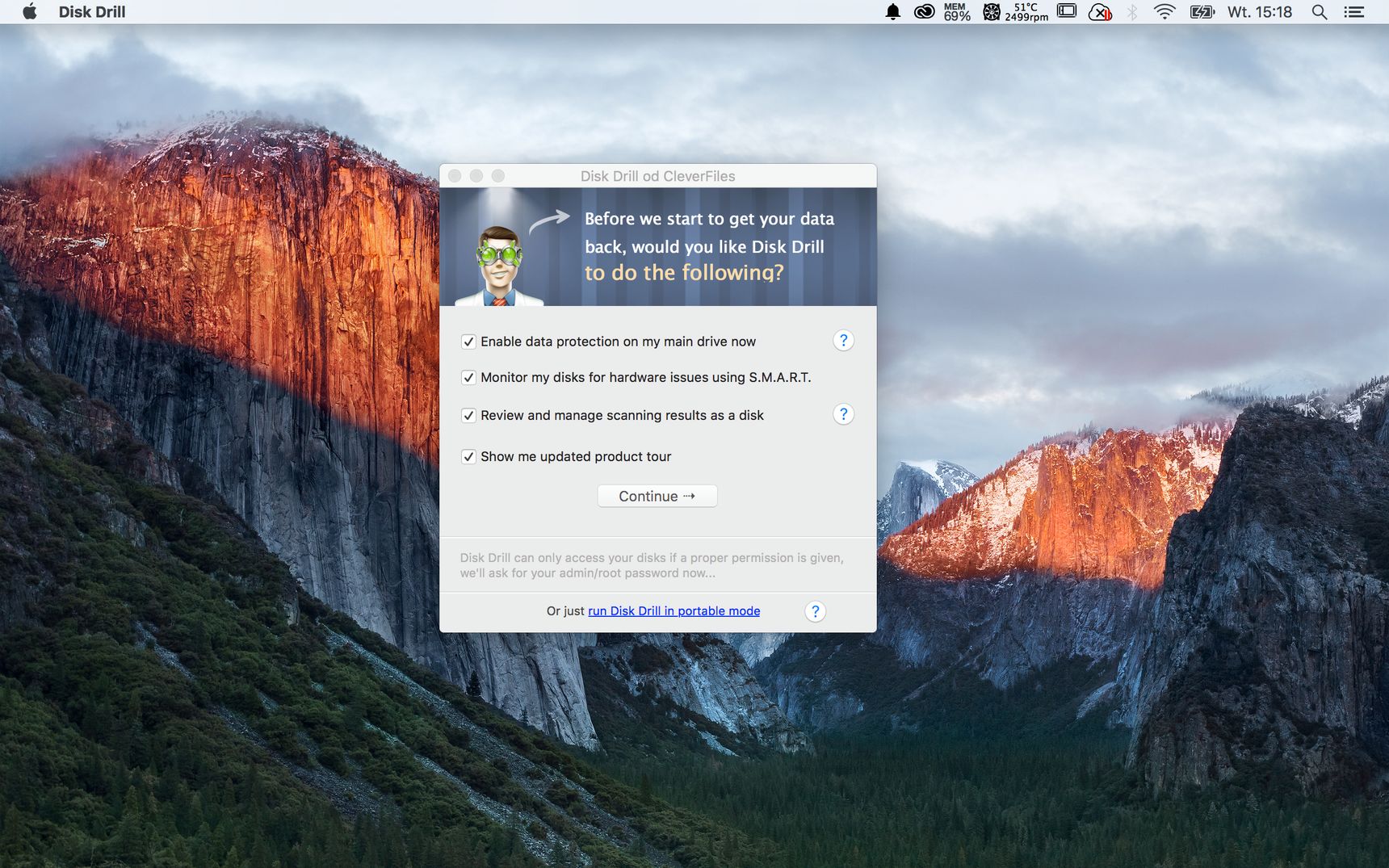Viewport: 1389px width, 868px height.
Task: Click the Continue button
Action: click(657, 496)
